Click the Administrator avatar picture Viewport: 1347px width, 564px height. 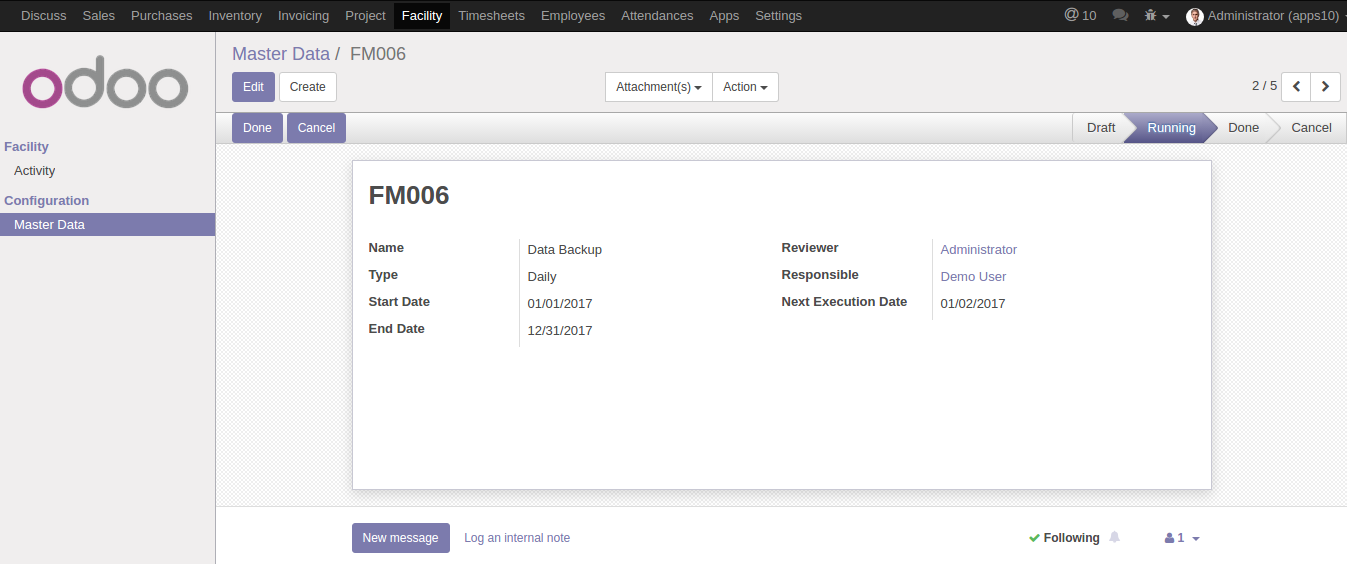tap(1194, 16)
